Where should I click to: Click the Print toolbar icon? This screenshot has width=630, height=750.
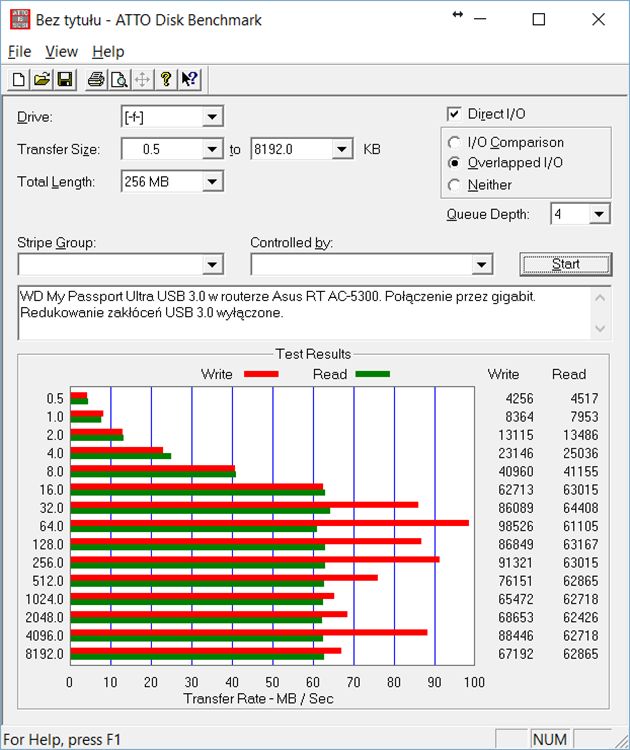pyautogui.click(x=96, y=79)
